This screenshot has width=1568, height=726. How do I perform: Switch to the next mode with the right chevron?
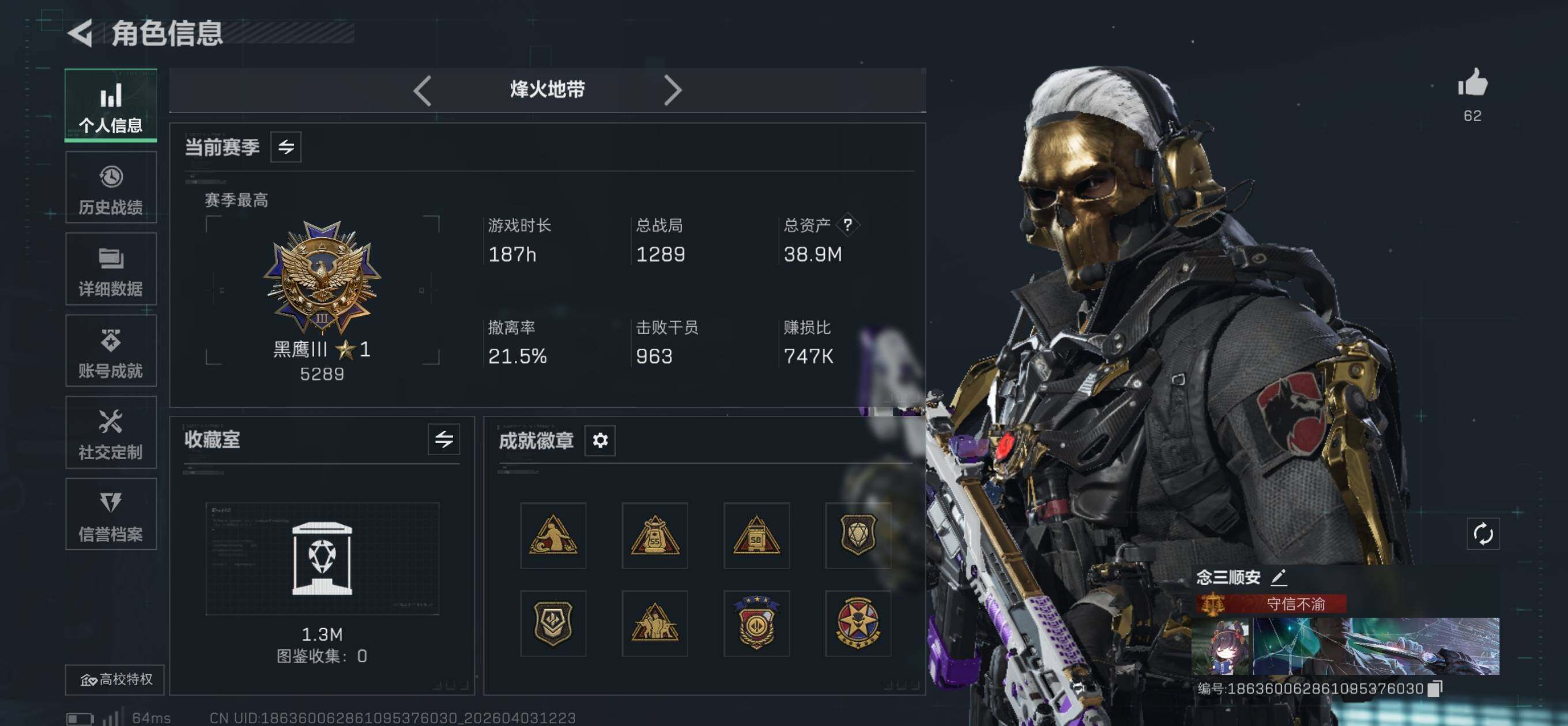click(x=672, y=90)
